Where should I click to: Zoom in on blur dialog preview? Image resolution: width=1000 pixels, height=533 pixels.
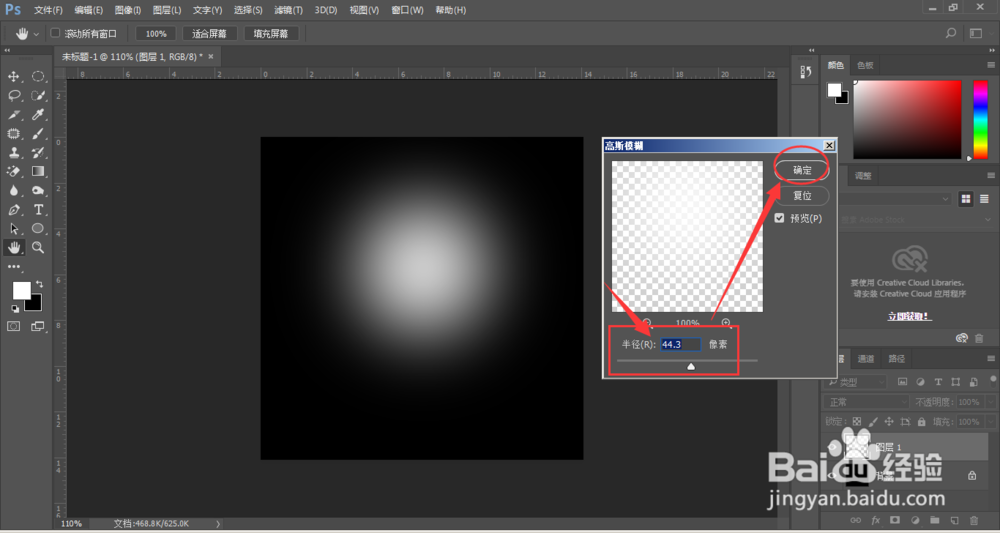[726, 323]
